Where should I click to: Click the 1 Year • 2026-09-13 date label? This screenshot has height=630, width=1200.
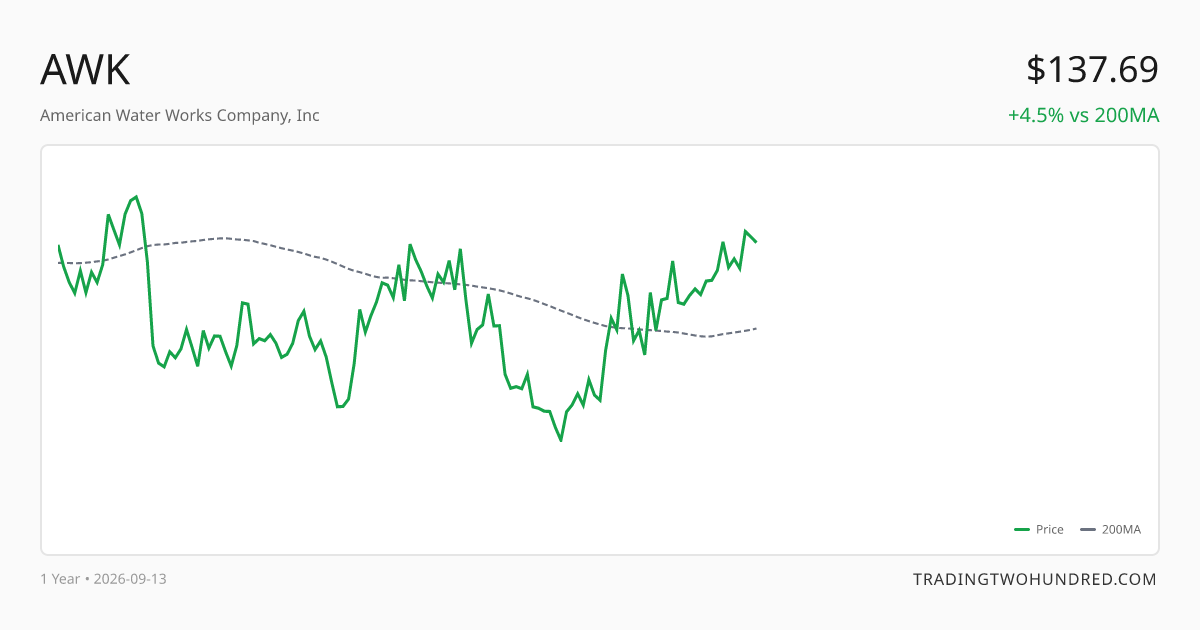103,579
